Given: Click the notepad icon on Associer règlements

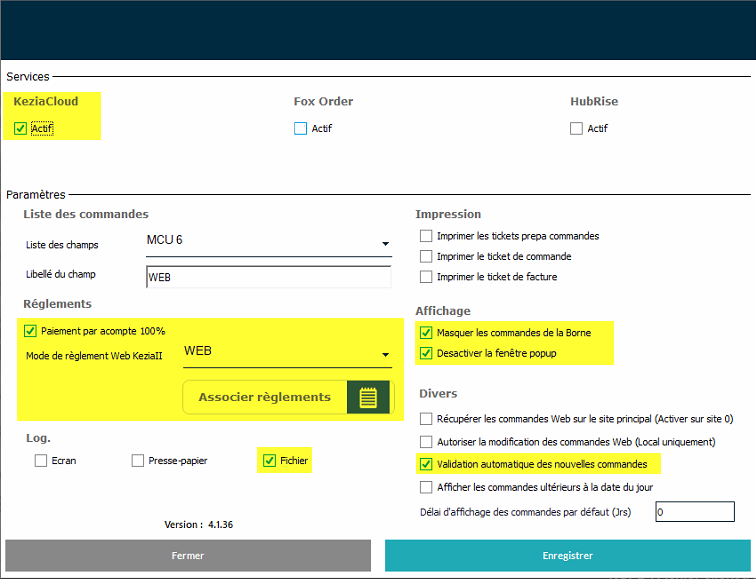Looking at the screenshot, I should click(x=368, y=397).
